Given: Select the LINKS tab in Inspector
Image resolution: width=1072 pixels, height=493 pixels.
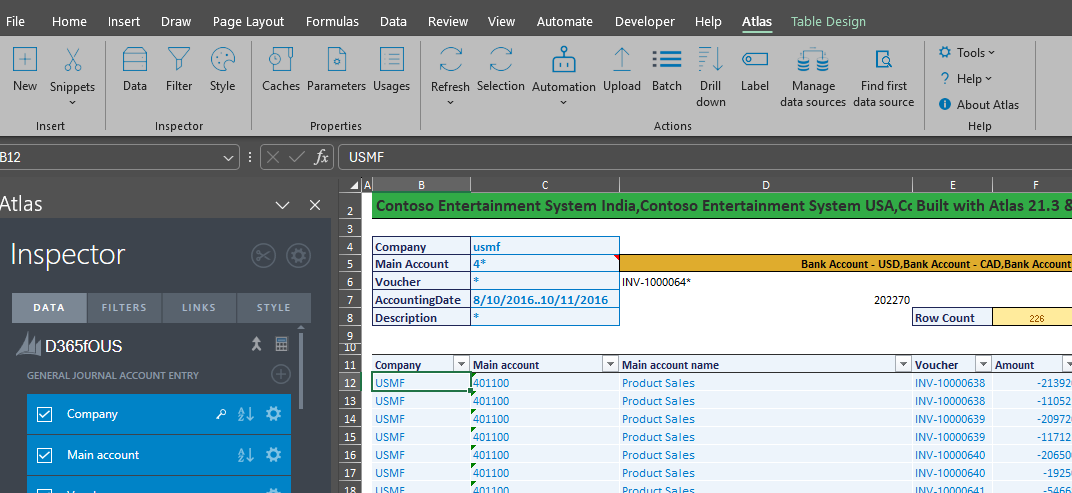Looking at the screenshot, I should point(199,308).
